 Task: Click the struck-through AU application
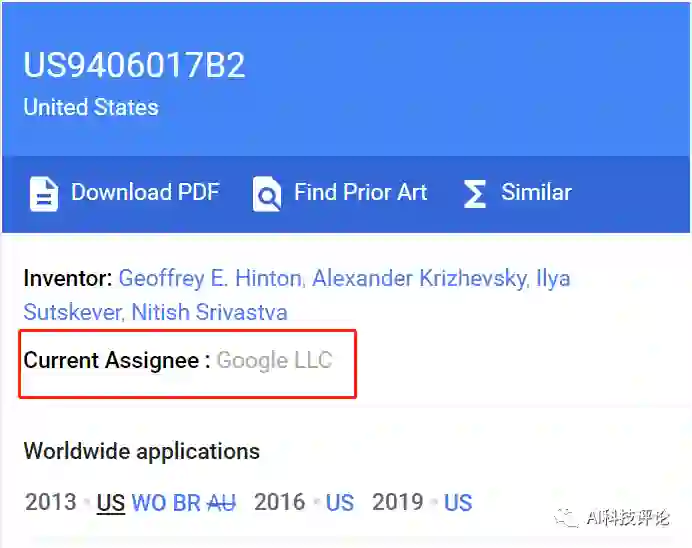click(221, 502)
